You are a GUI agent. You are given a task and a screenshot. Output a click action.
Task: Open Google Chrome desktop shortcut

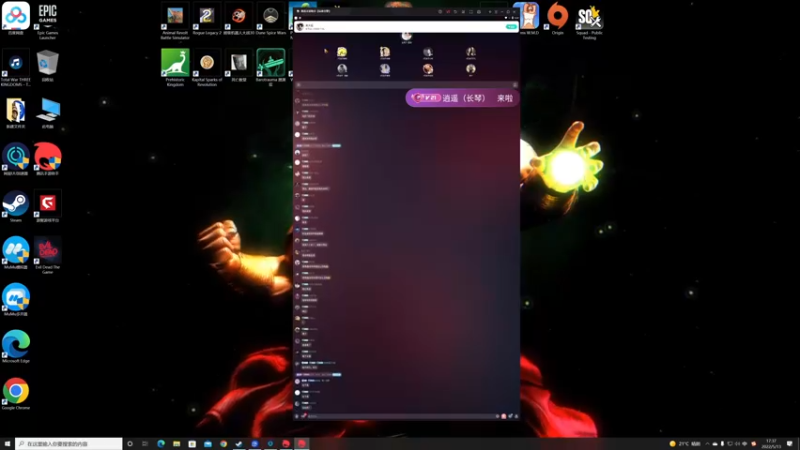pyautogui.click(x=16, y=393)
